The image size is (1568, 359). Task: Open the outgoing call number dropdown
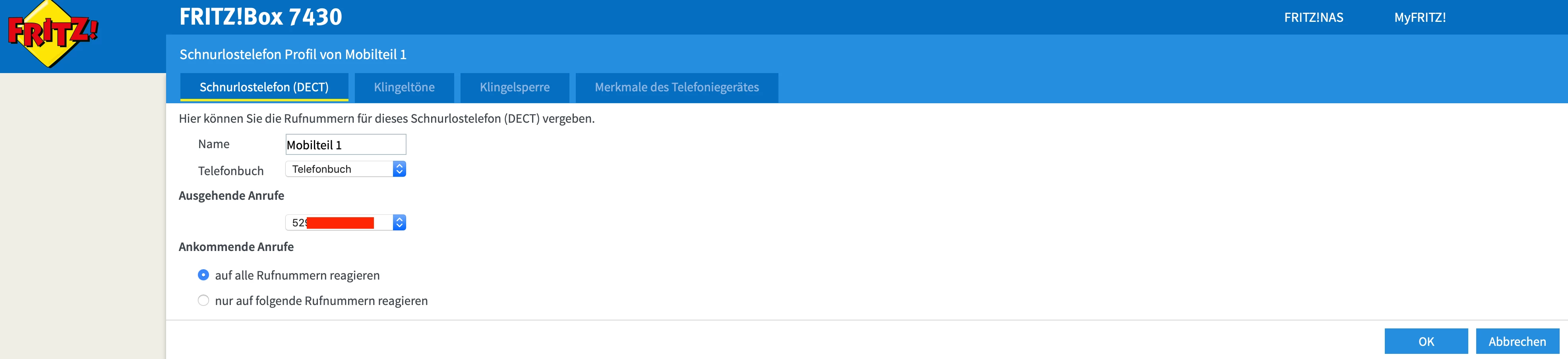point(346,223)
